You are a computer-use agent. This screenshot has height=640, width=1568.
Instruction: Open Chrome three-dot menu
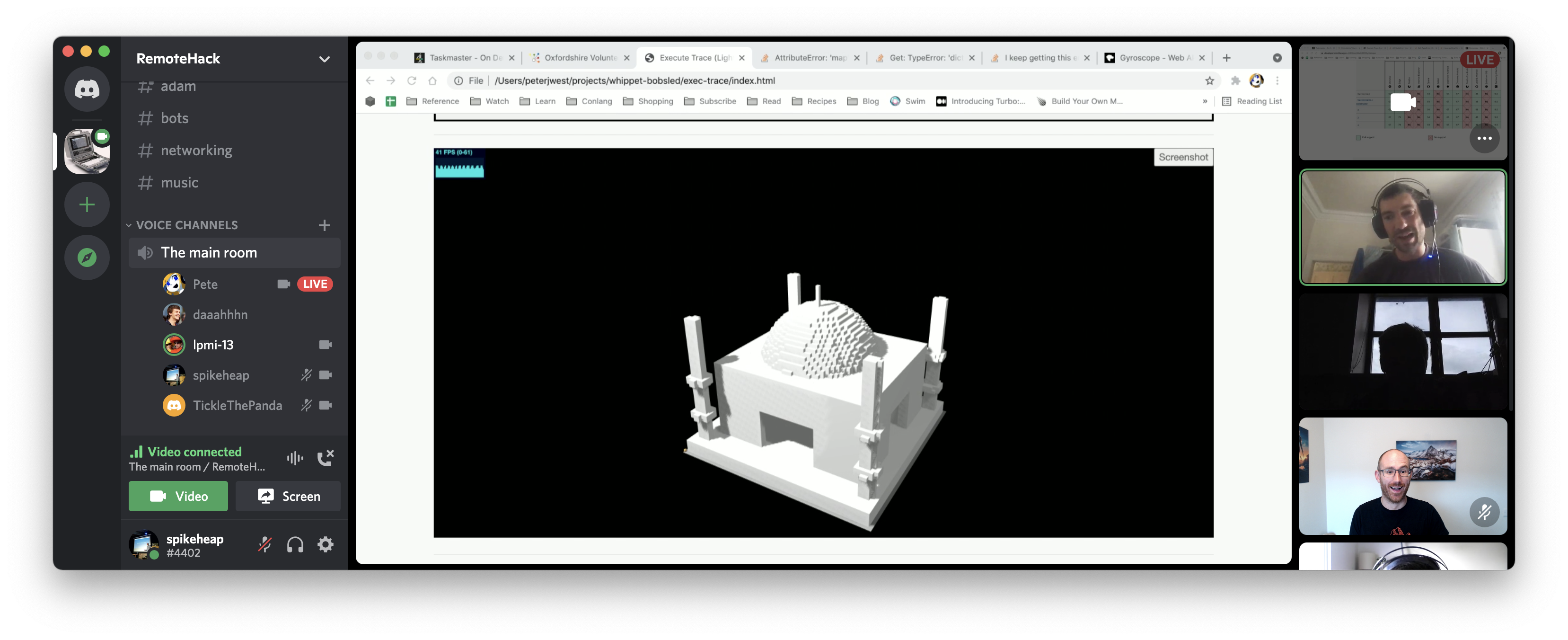[x=1277, y=80]
